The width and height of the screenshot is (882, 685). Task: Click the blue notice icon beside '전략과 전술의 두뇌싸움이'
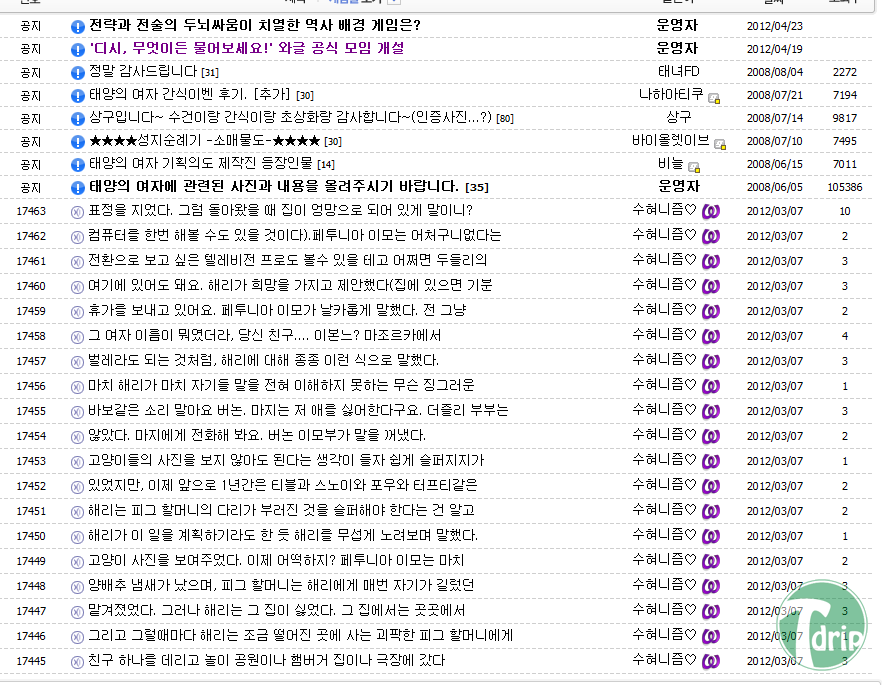pyautogui.click(x=78, y=26)
